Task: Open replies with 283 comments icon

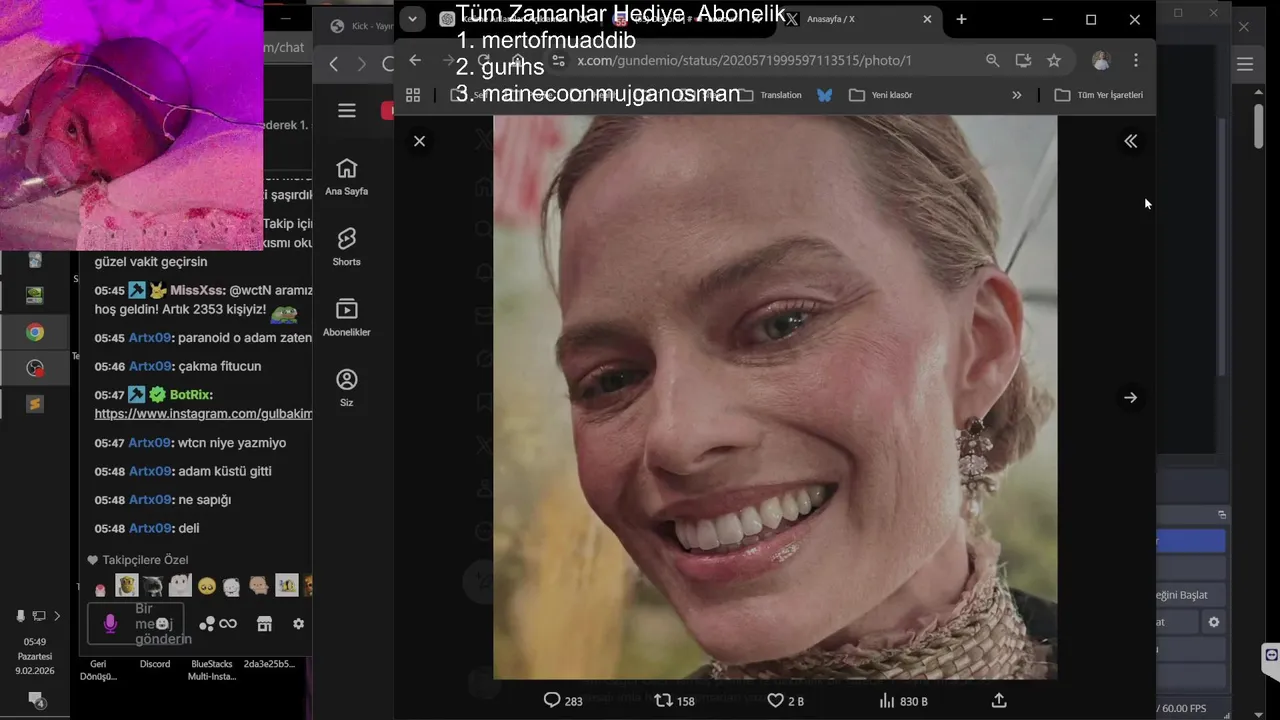Action: (562, 701)
